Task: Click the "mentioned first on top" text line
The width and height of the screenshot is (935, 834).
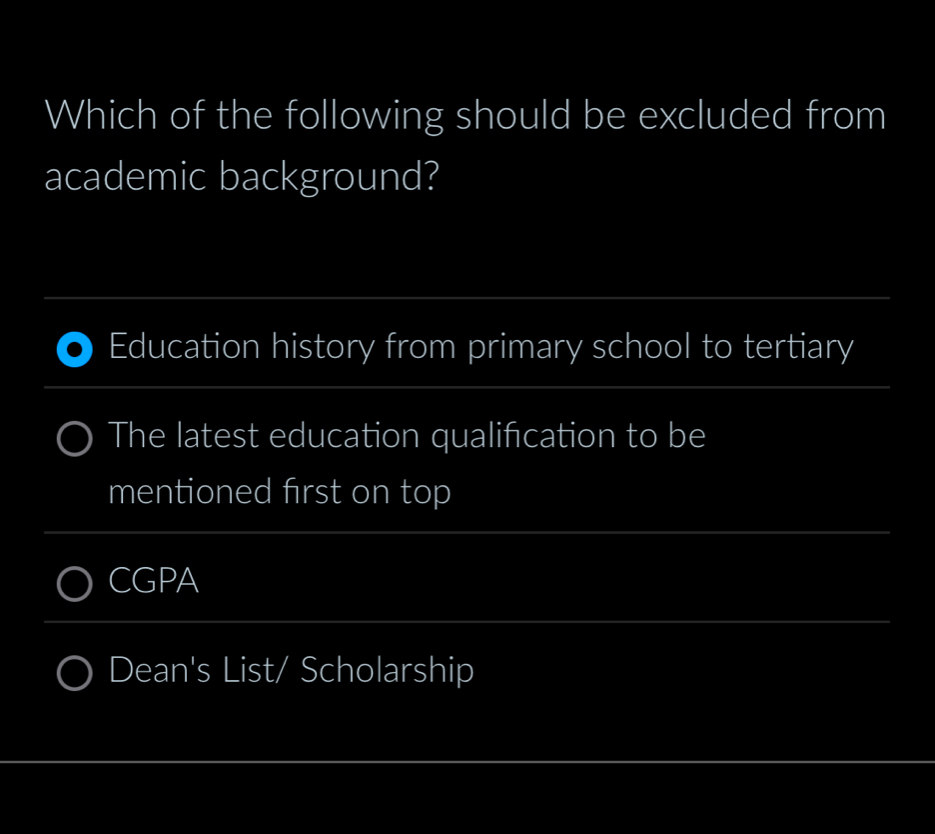Action: click(x=279, y=492)
